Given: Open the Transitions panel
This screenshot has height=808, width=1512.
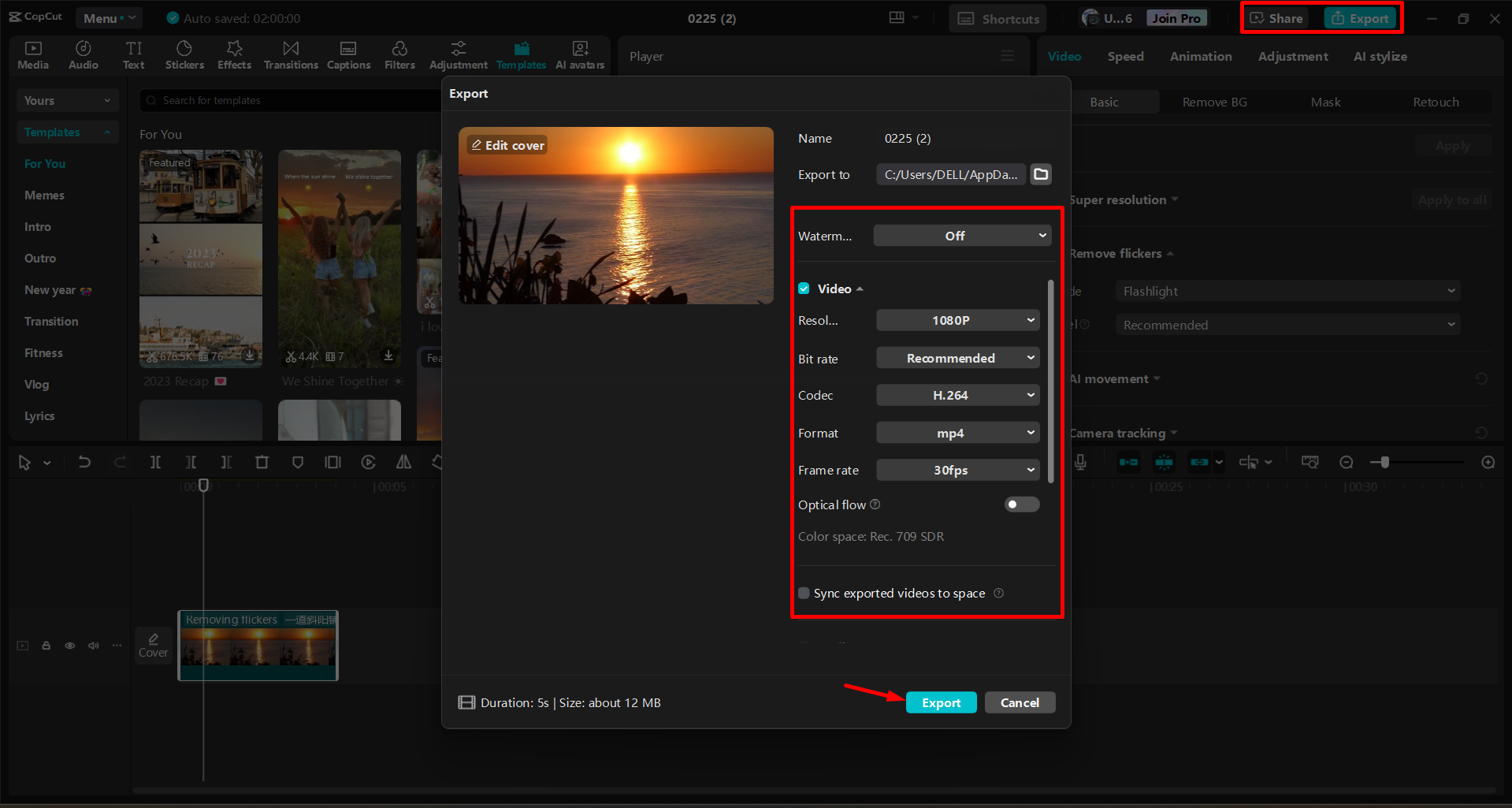Looking at the screenshot, I should coord(290,54).
